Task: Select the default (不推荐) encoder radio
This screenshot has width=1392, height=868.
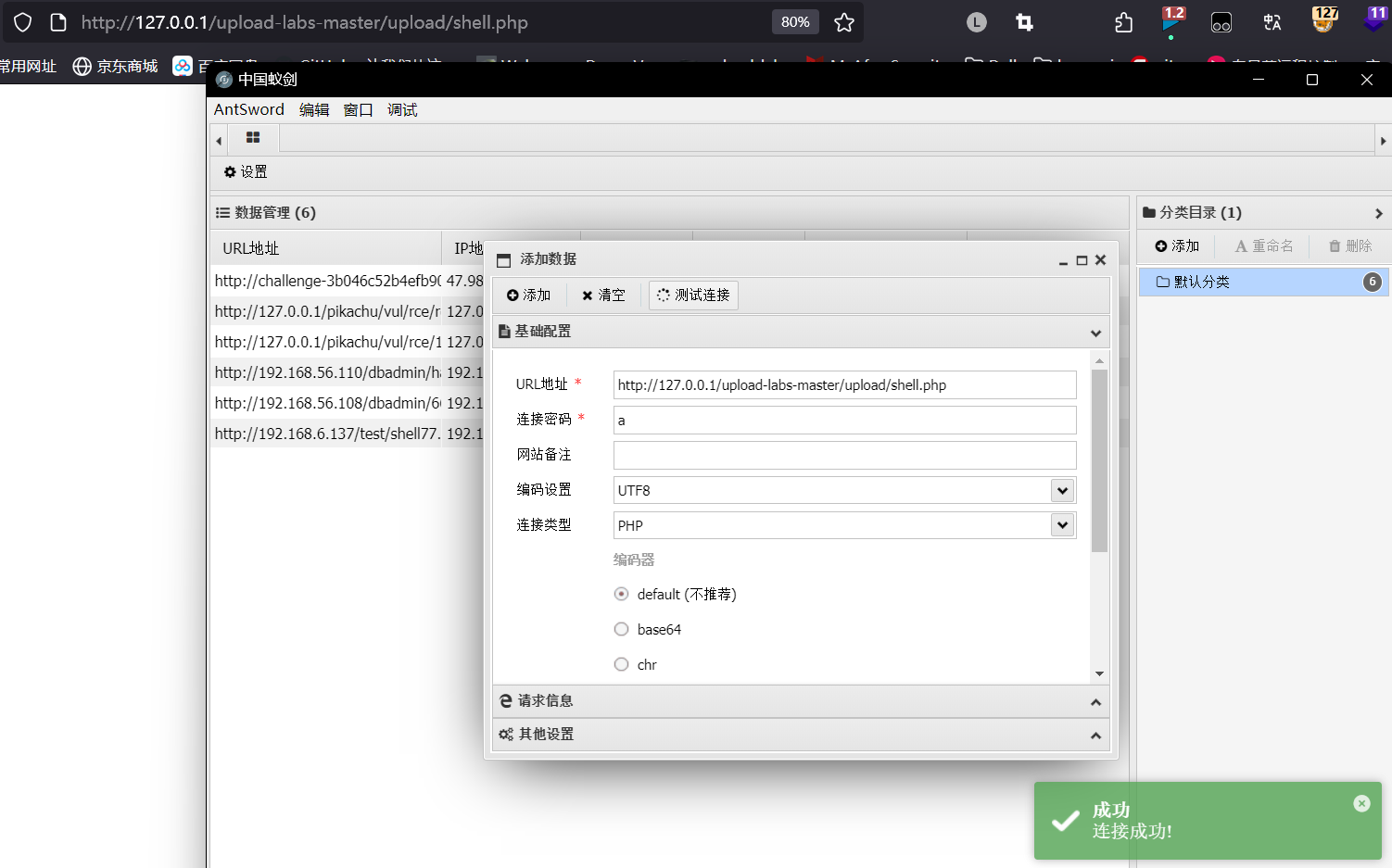Action: (622, 594)
